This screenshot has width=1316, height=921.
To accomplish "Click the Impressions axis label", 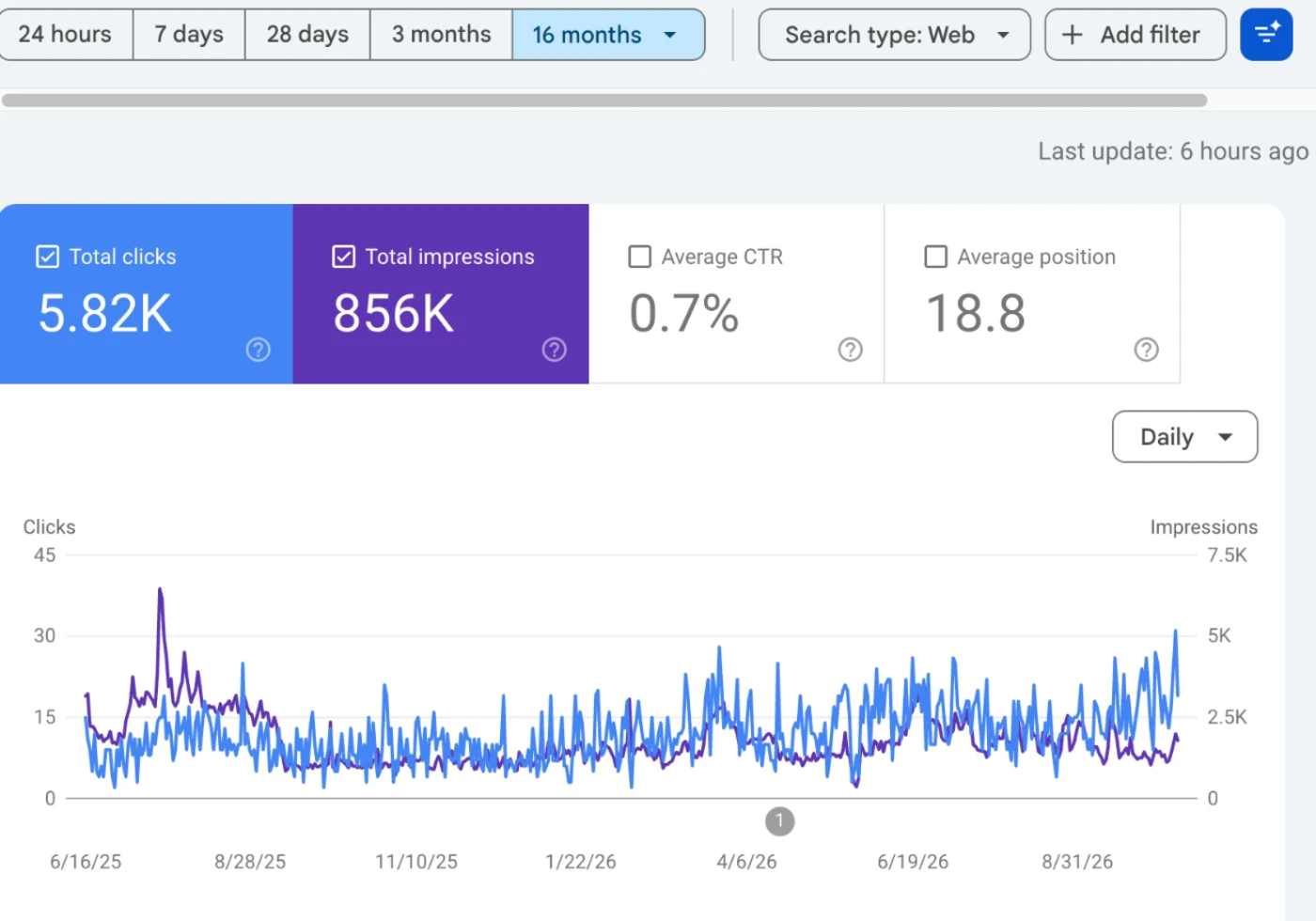I will tap(1203, 527).
